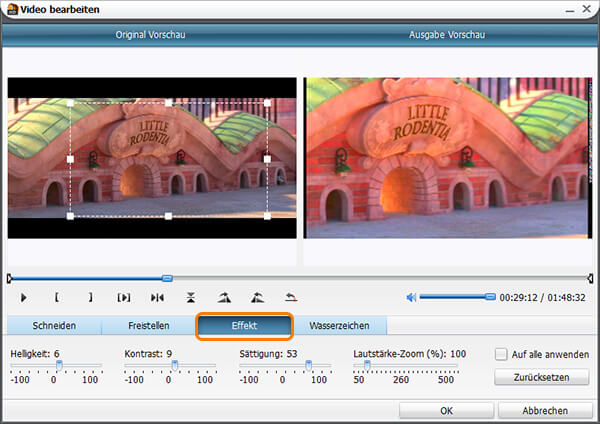Close the Video bearbeiten window
Screen dimensions: 600x424
pos(587,9)
